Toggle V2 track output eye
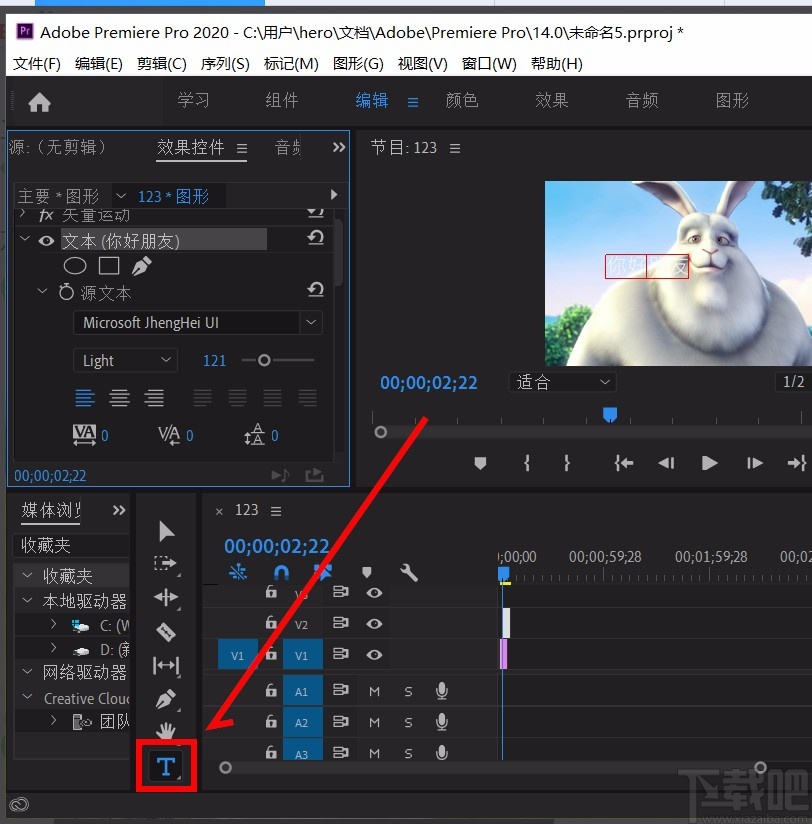 tap(374, 624)
